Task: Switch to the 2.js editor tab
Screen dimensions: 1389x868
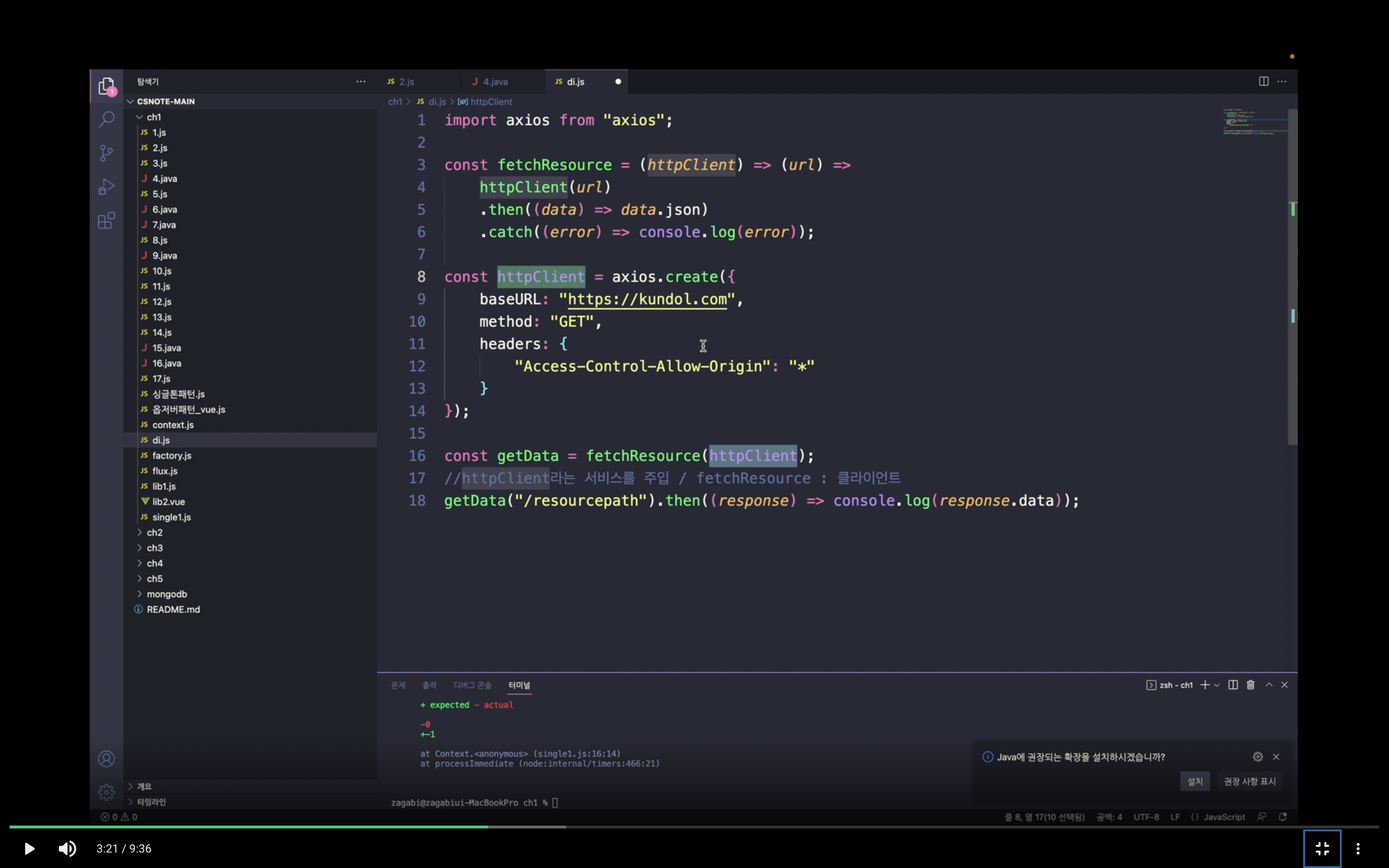Action: 407,82
